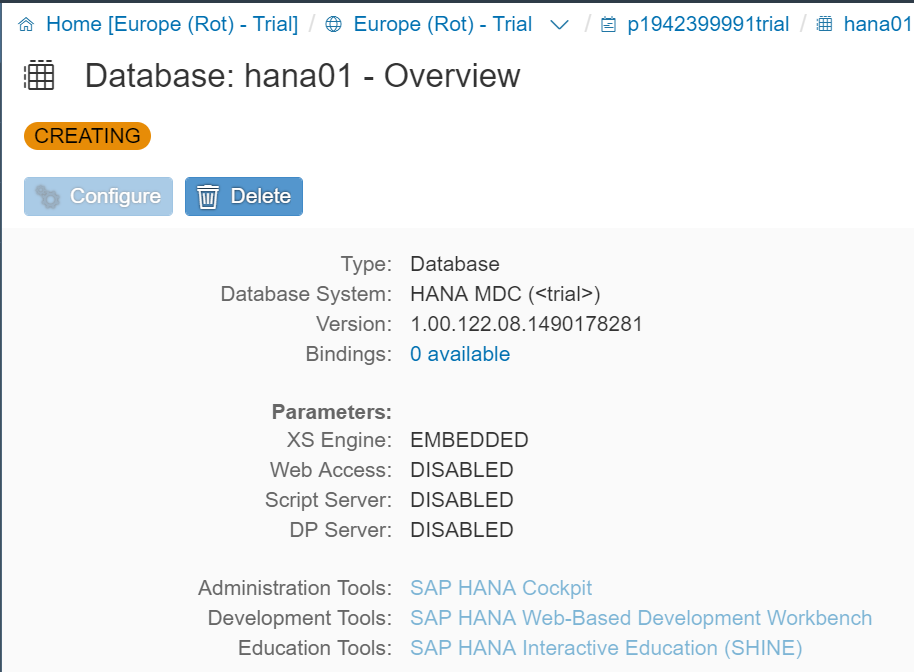Click the home icon in breadcrumb
914x672 pixels.
click(26, 24)
